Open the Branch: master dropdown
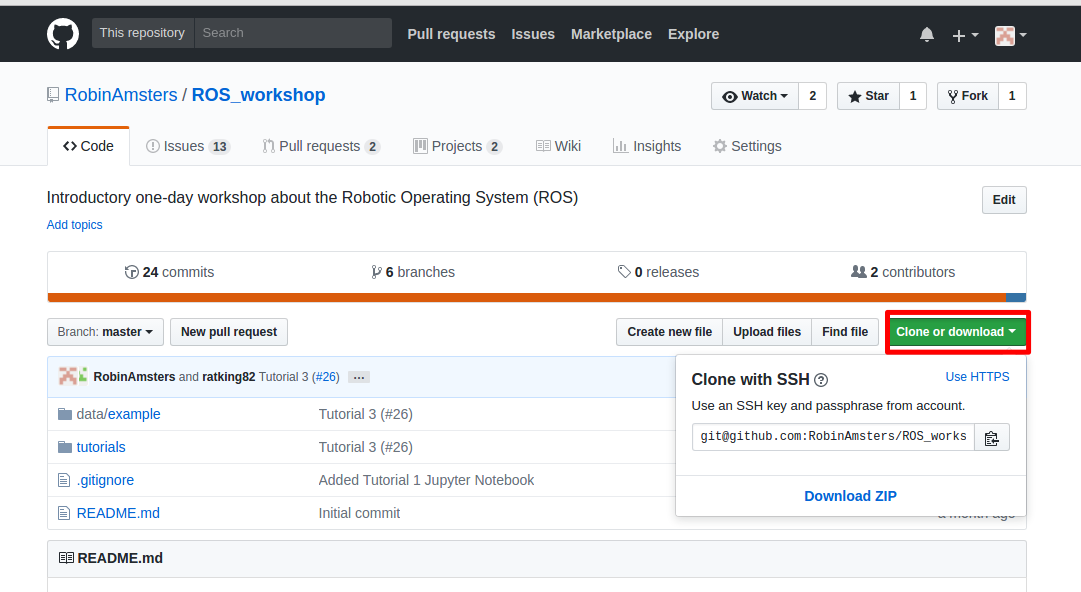The height and width of the screenshot is (592, 1081). coord(105,332)
